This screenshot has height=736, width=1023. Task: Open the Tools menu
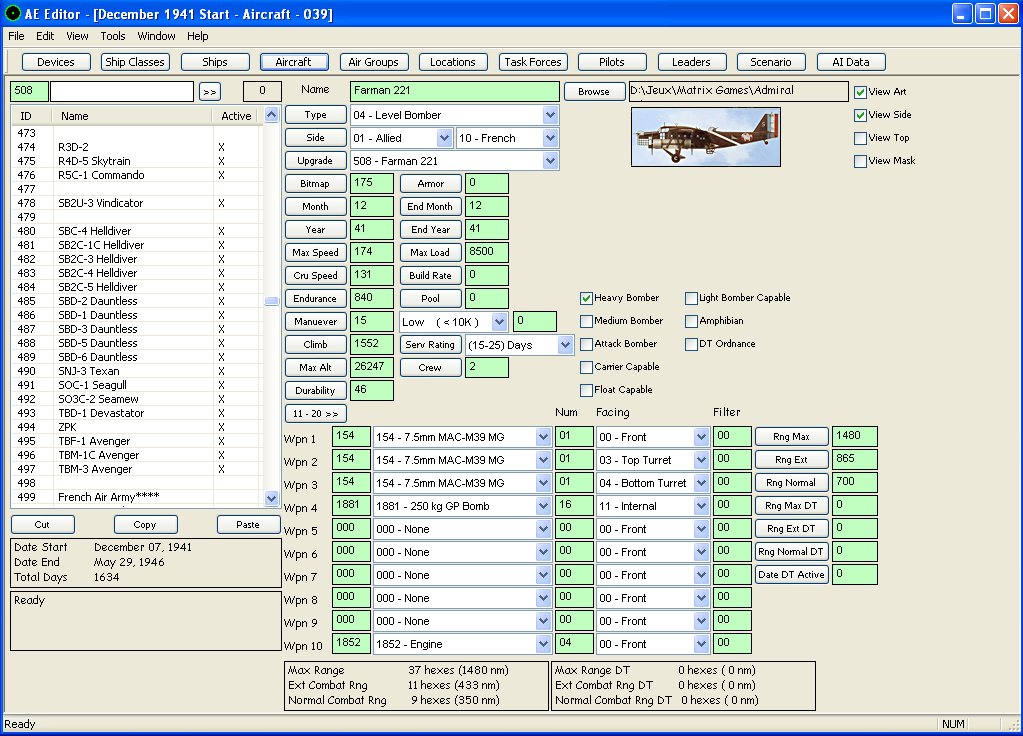[x=113, y=36]
